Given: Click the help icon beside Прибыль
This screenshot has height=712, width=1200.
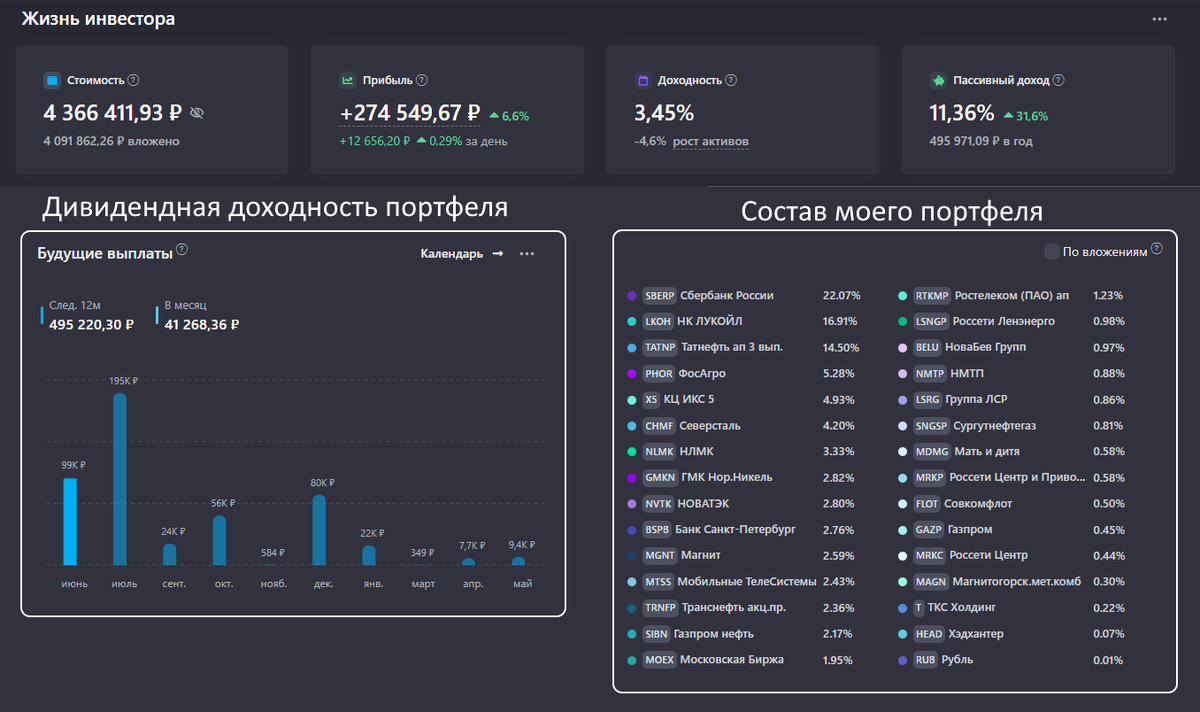Looking at the screenshot, I should (x=421, y=80).
